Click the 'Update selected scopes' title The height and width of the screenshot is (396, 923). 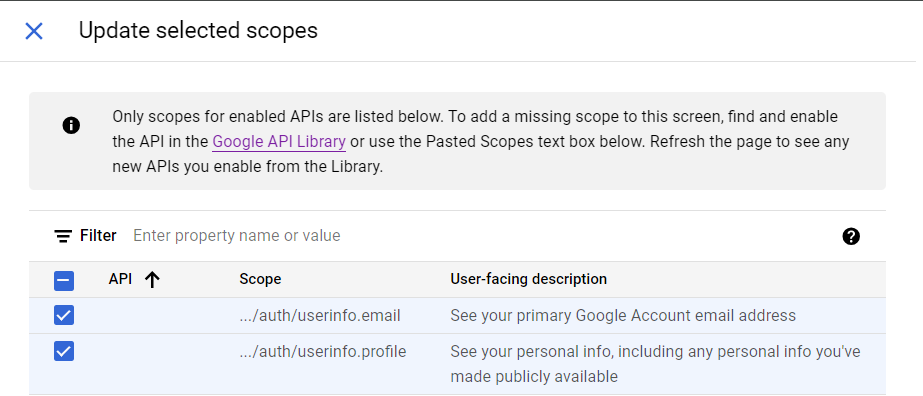pyautogui.click(x=198, y=31)
